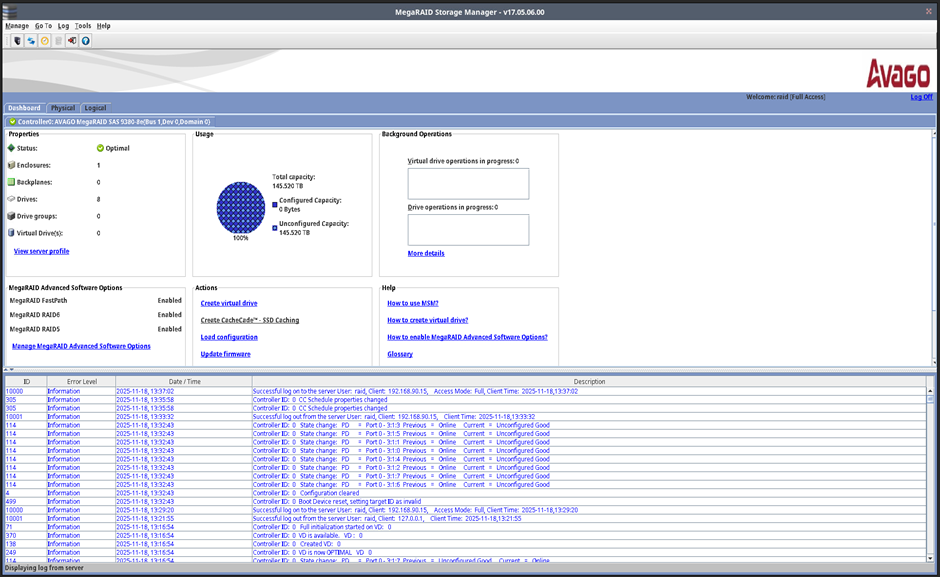Open the Update firmware link
The height and width of the screenshot is (577, 940).
coord(225,354)
